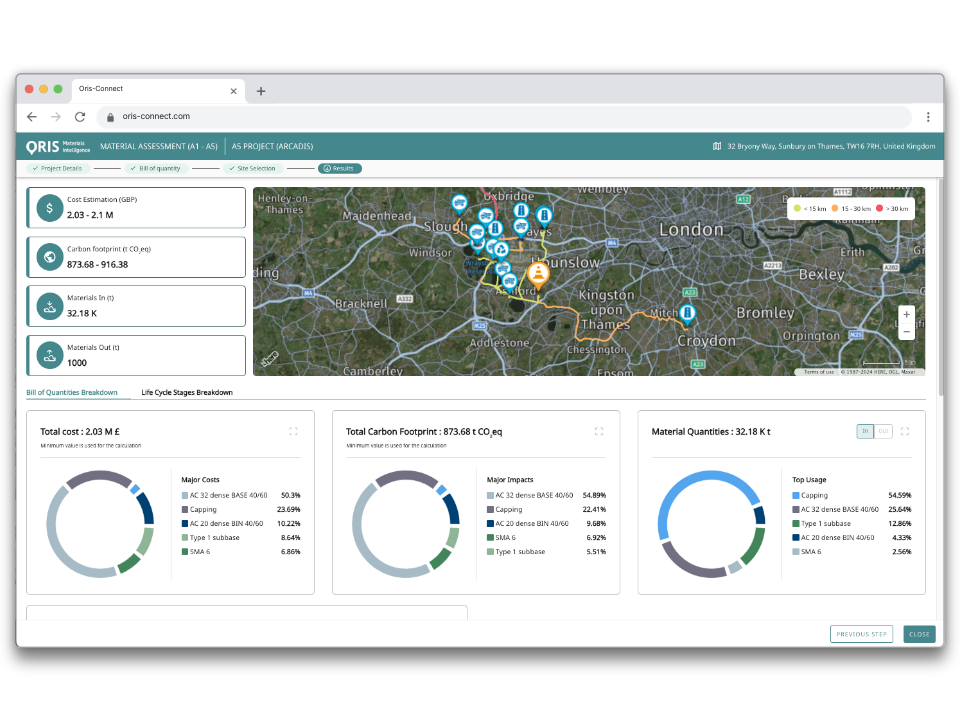This screenshot has height=720, width=960.
Task: Expand the Total Carbon Footprint card
Action: click(x=598, y=431)
